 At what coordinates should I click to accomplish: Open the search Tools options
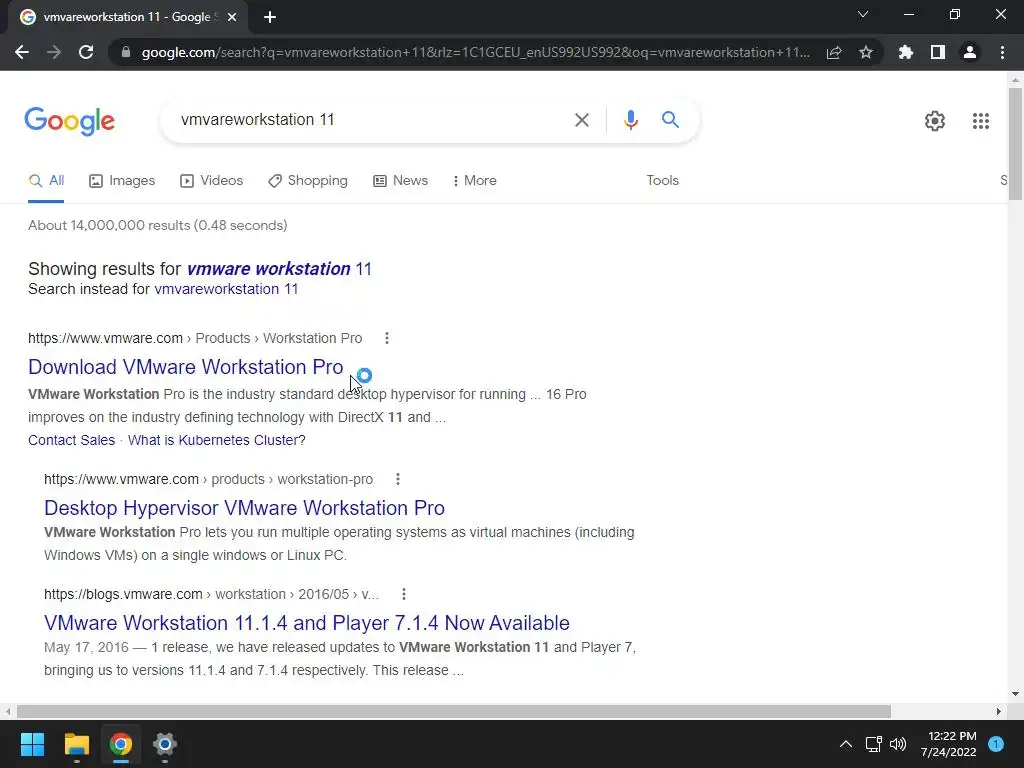pos(662,181)
